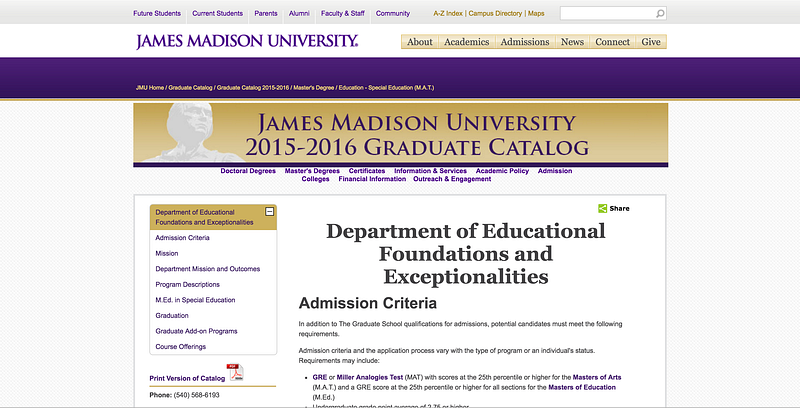Select Give in main navigation
The width and height of the screenshot is (800, 408).
coord(651,42)
